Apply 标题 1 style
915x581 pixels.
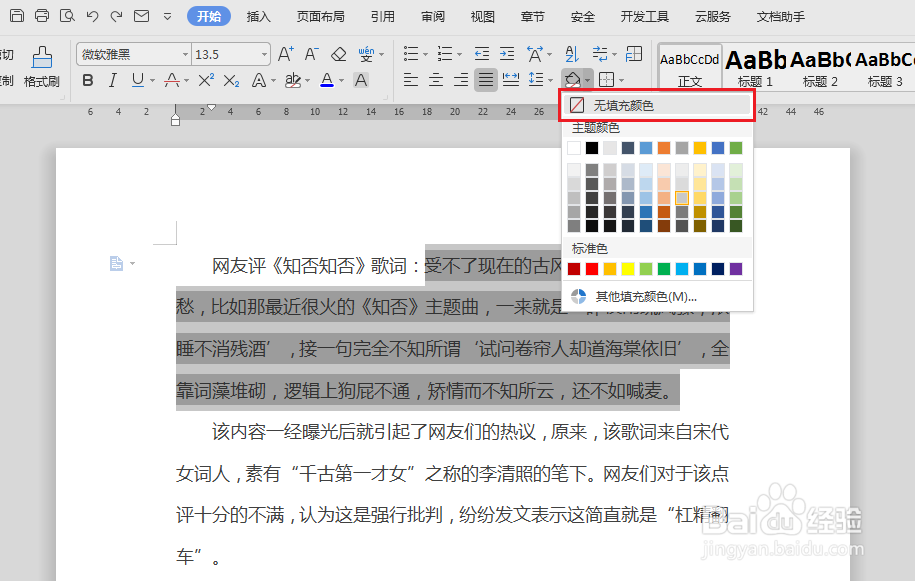coord(755,67)
